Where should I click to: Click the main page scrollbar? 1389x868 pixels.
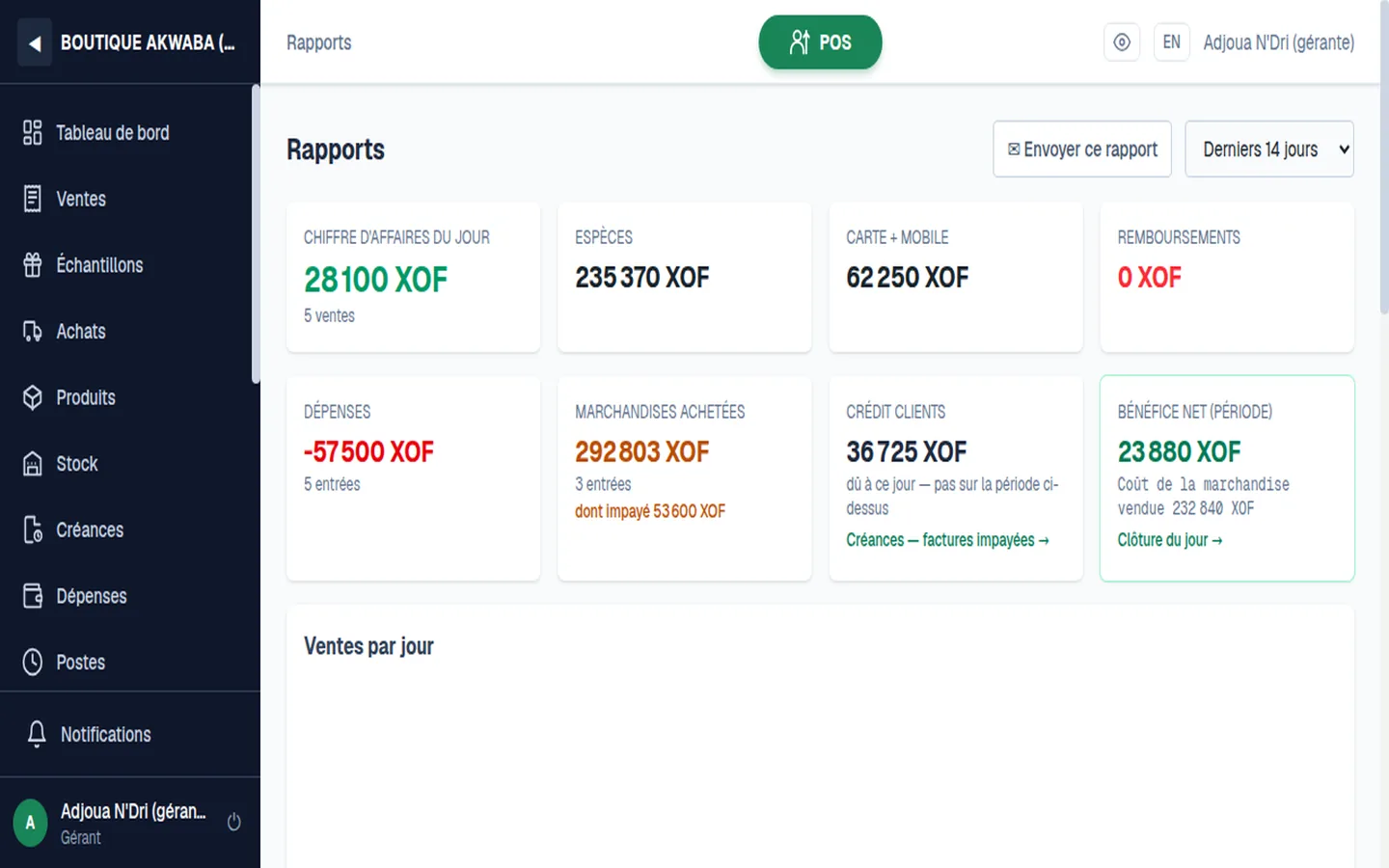click(x=1384, y=159)
